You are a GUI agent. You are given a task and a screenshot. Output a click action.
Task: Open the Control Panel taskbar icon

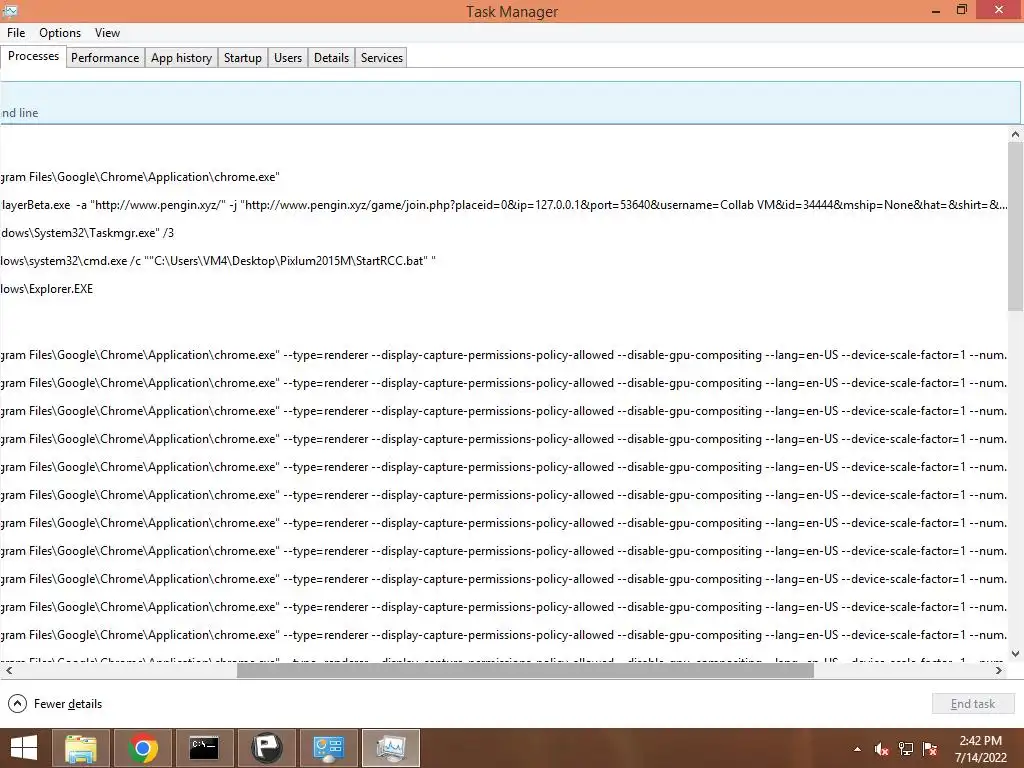328,748
